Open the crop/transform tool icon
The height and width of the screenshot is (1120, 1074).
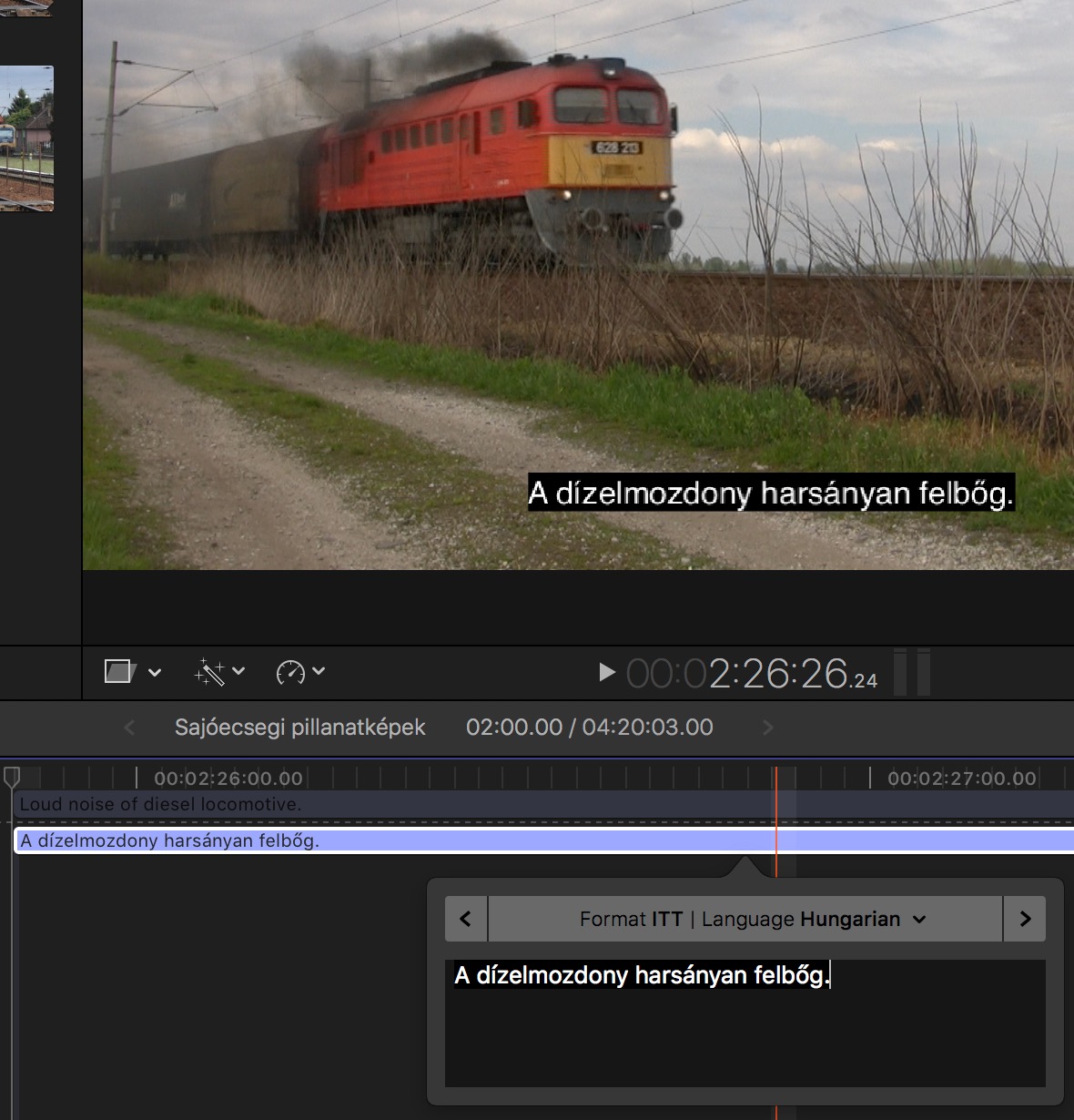pyautogui.click(x=120, y=672)
